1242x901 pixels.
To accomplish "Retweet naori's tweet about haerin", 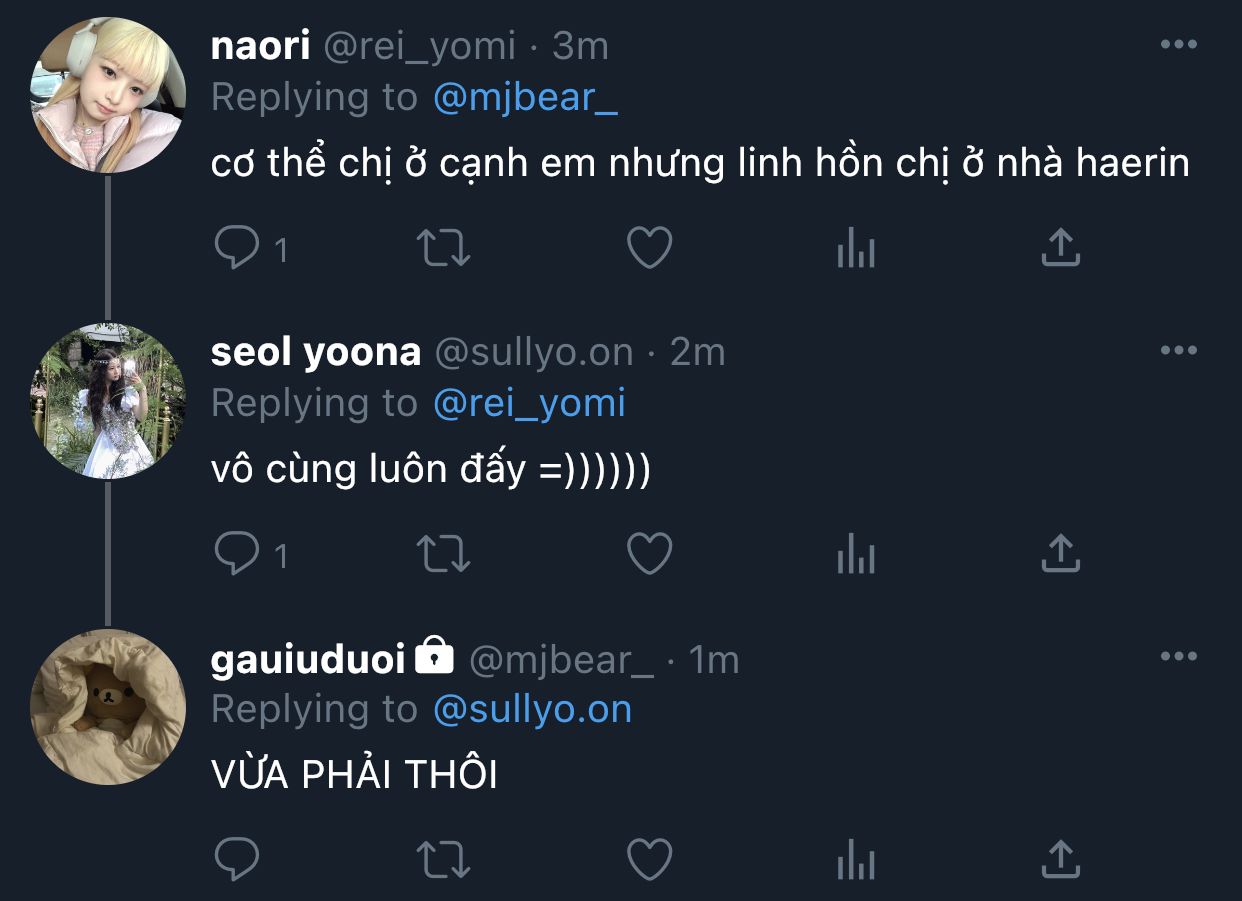I will tap(443, 248).
